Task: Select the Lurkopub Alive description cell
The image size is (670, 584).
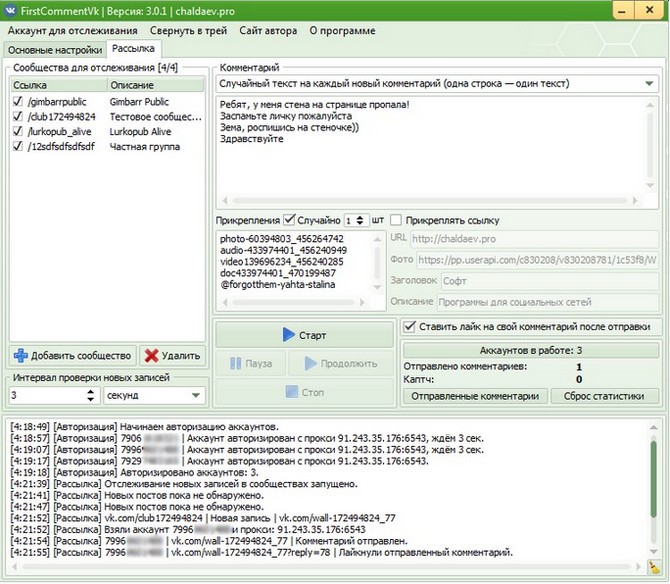Action: 140,132
